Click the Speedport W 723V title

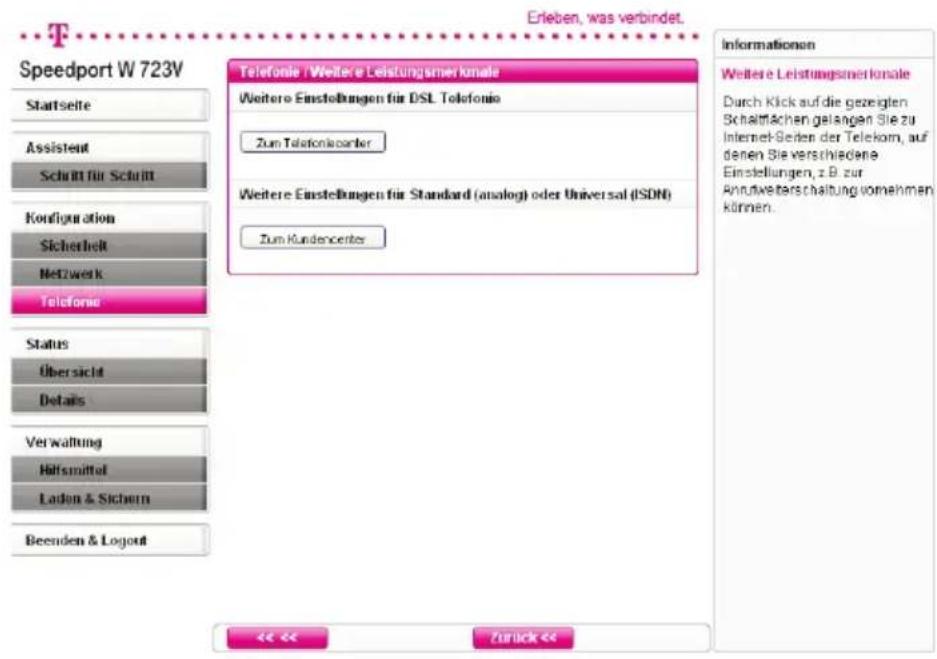pos(101,70)
